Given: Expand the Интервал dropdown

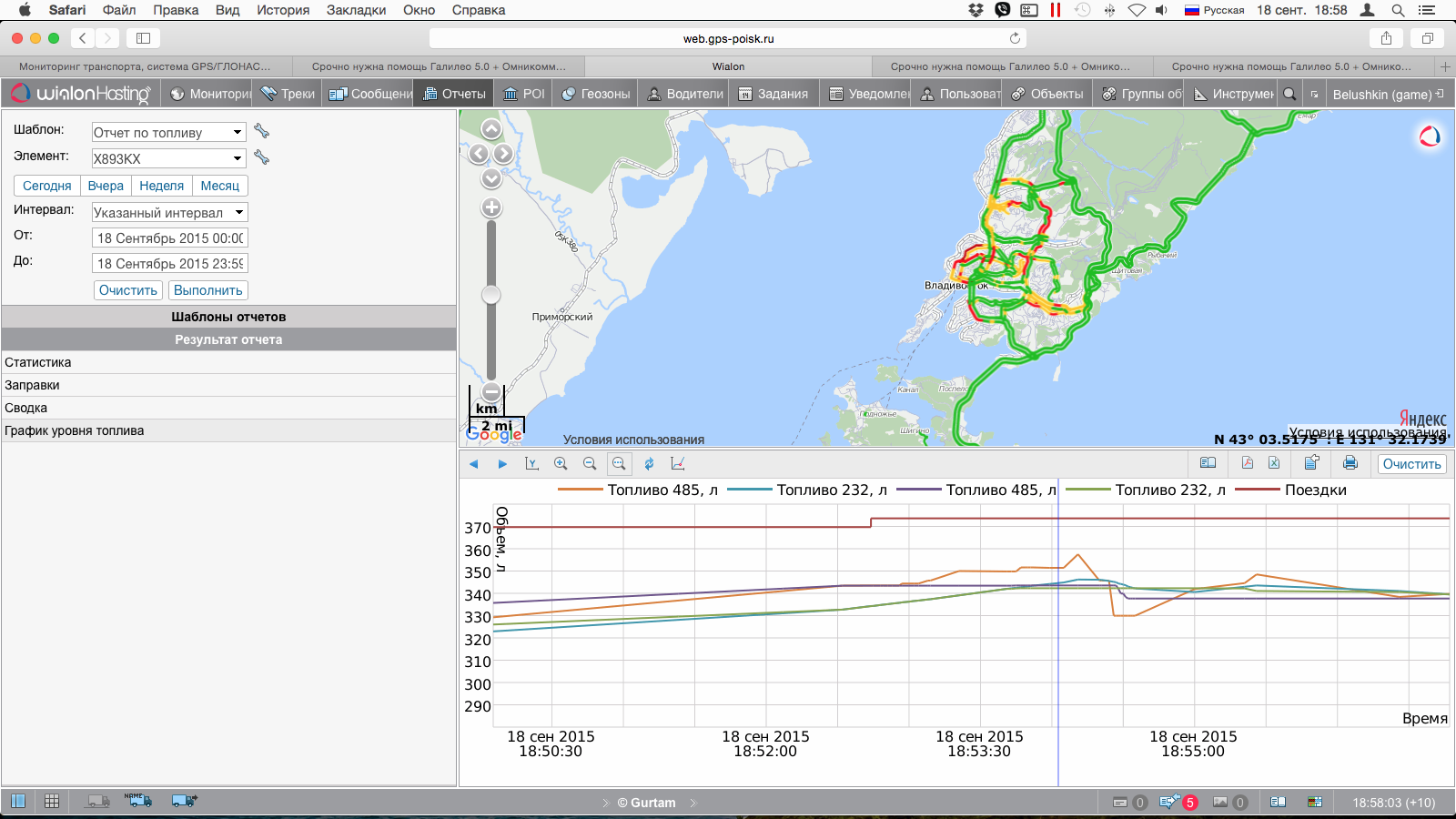Looking at the screenshot, I should coord(169,213).
